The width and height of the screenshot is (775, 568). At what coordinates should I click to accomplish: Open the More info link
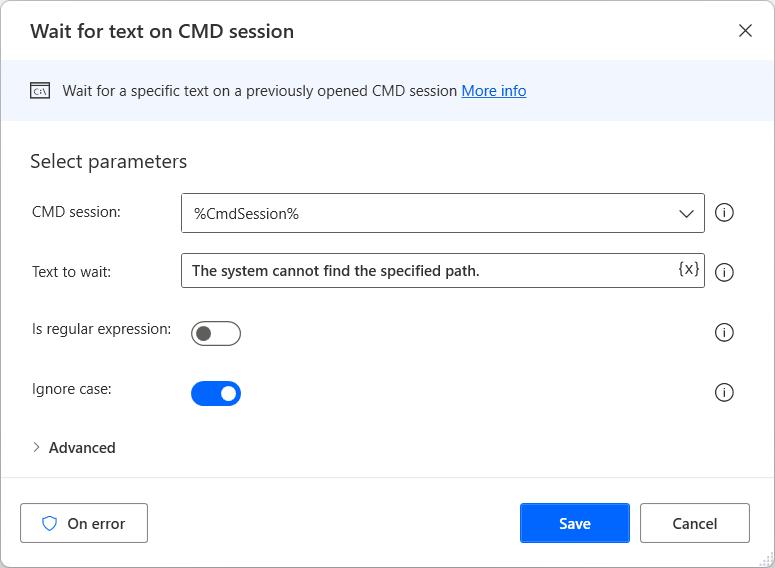[x=493, y=91]
